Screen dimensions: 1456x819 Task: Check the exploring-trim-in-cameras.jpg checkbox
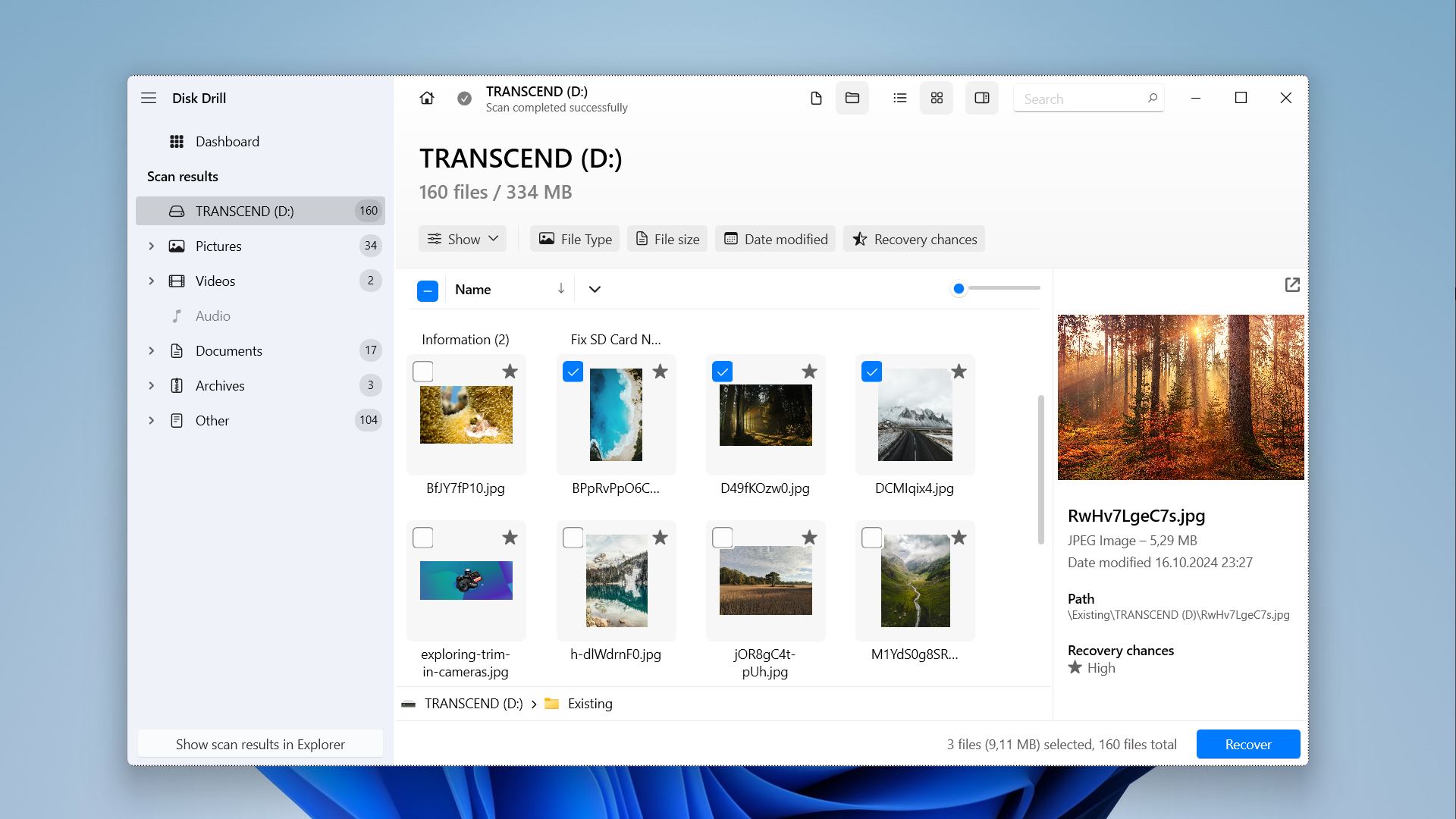click(x=423, y=538)
